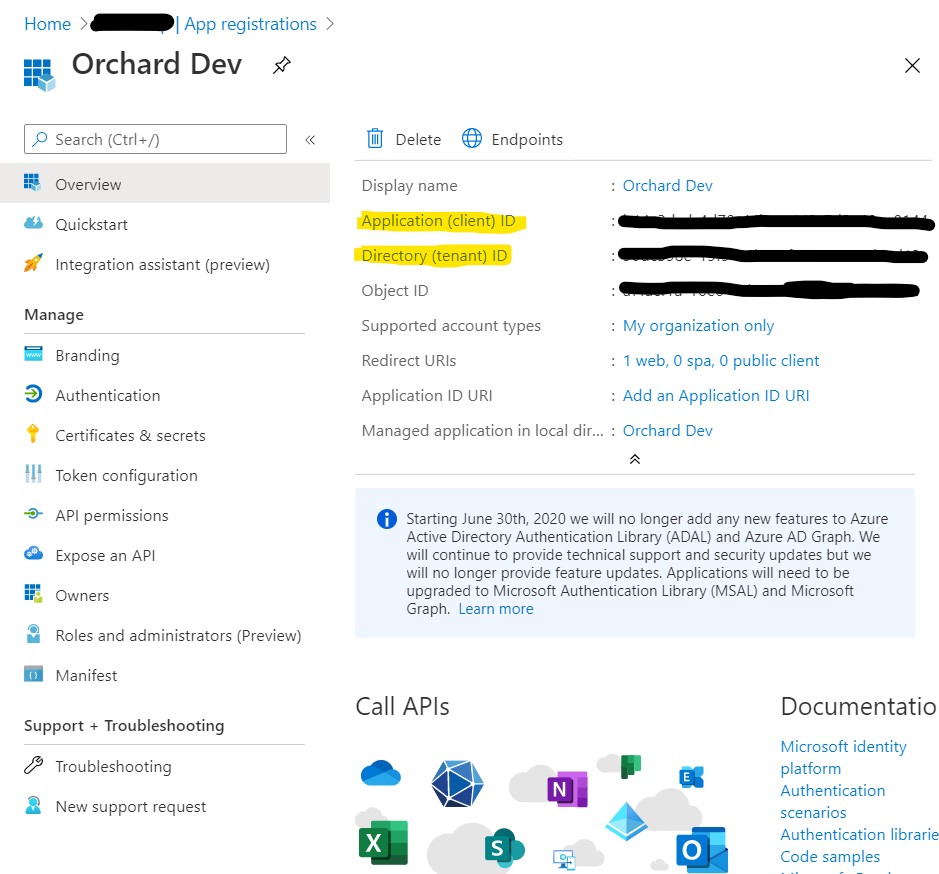The height and width of the screenshot is (874, 939).
Task: Click Add an Application ID URI
Action: click(716, 395)
